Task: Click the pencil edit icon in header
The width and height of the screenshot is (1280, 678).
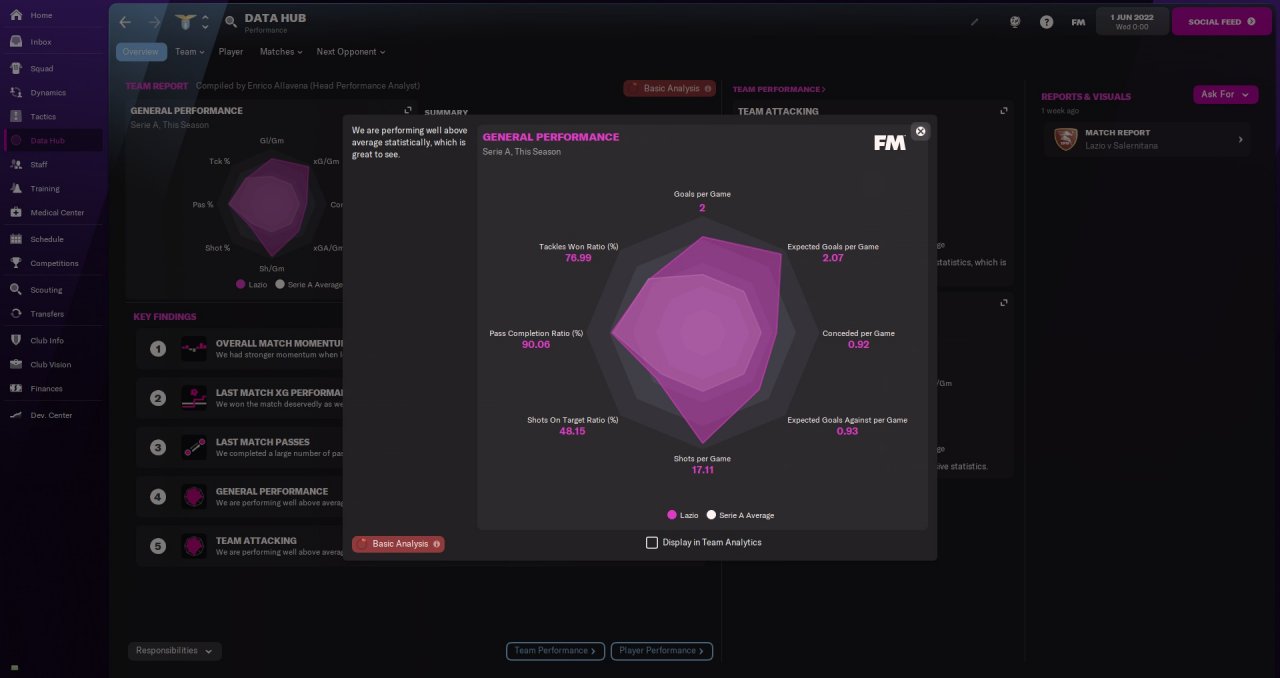Action: [975, 22]
